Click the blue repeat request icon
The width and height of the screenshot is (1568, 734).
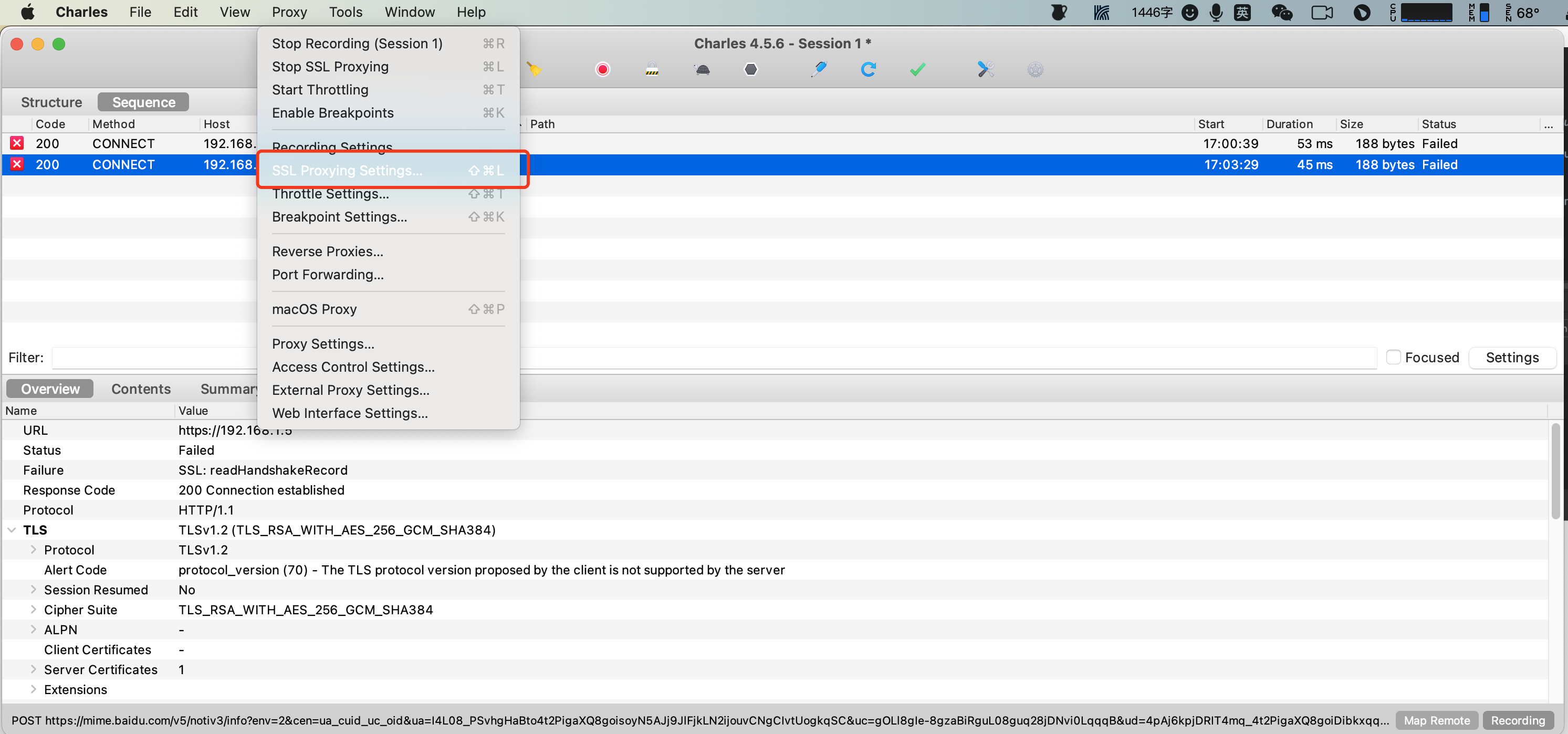(869, 69)
